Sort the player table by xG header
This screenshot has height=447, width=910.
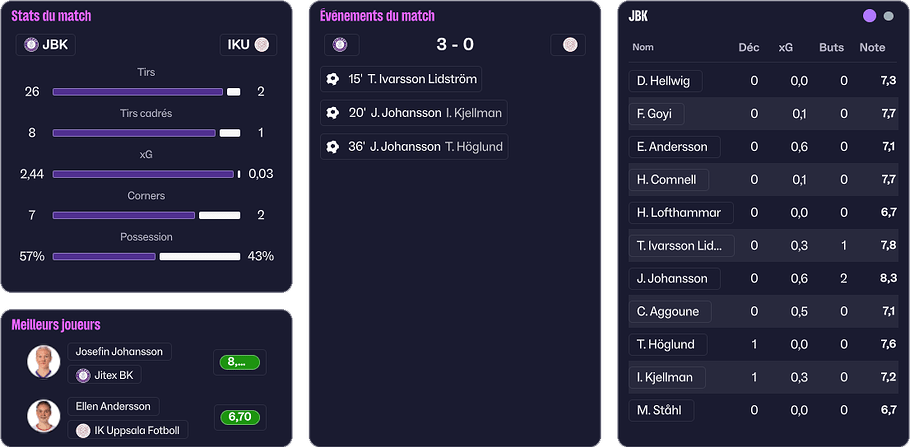pos(786,47)
